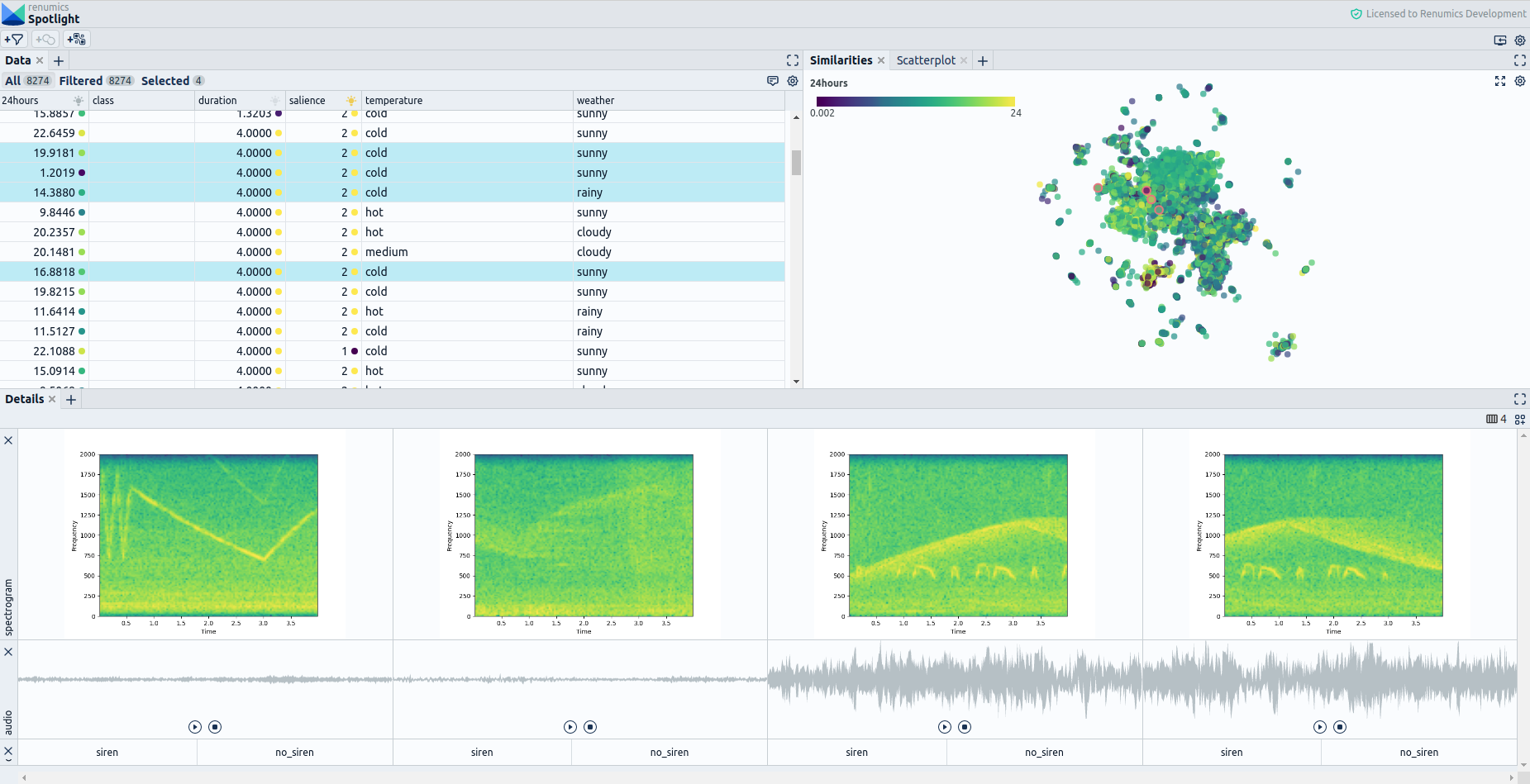Stop the third audio sample
Screen dimensions: 1530x784
tap(965, 727)
